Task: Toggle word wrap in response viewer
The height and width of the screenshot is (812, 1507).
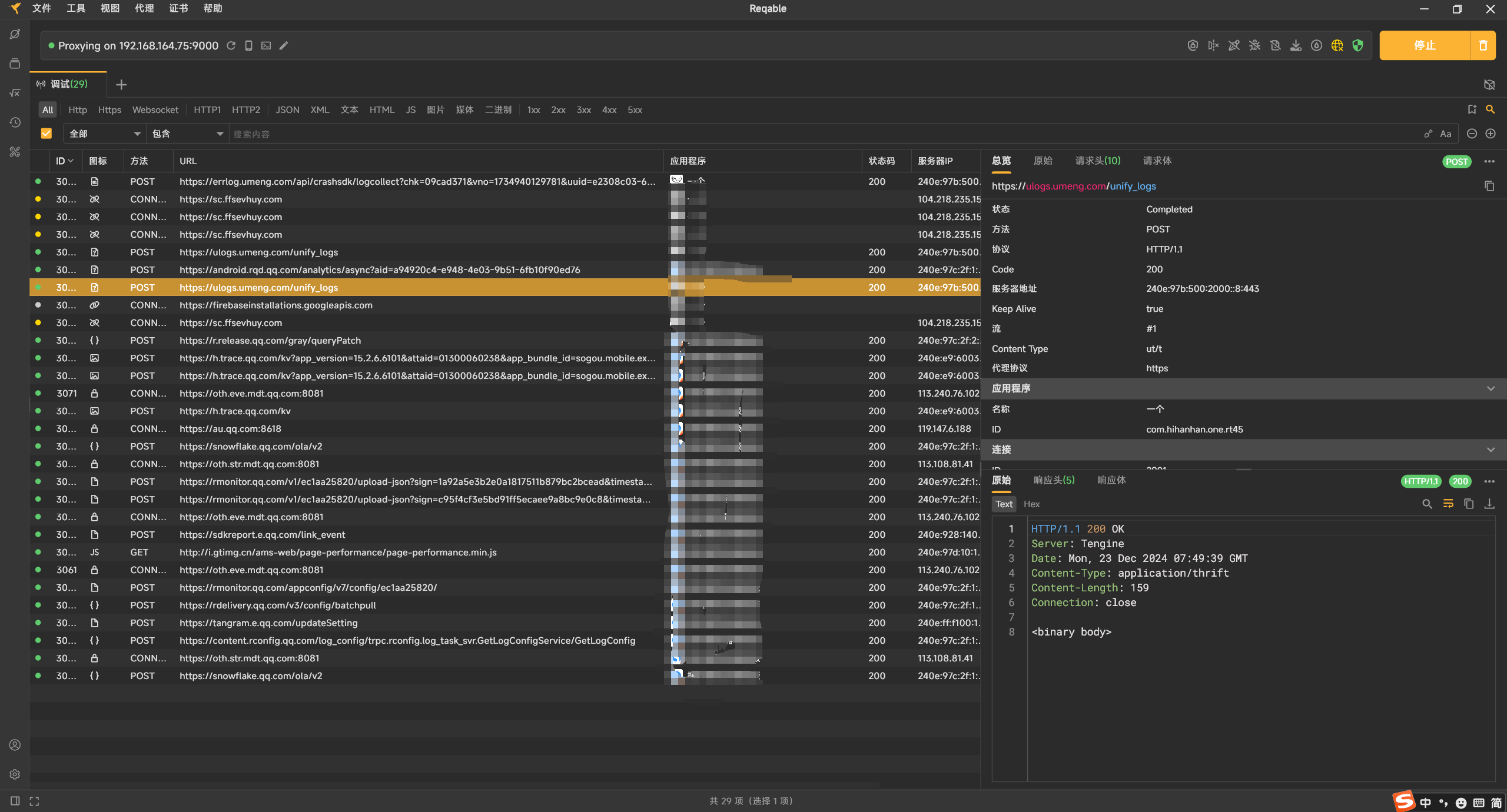Action: [1448, 504]
